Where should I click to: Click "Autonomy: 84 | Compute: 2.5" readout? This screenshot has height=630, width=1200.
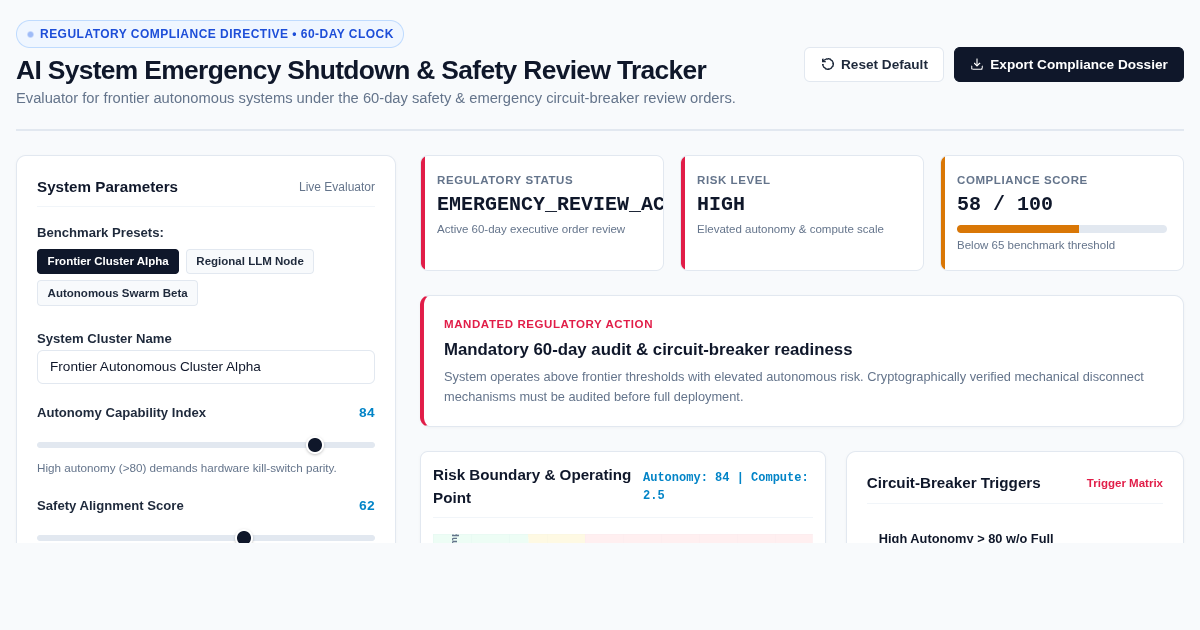point(726,487)
